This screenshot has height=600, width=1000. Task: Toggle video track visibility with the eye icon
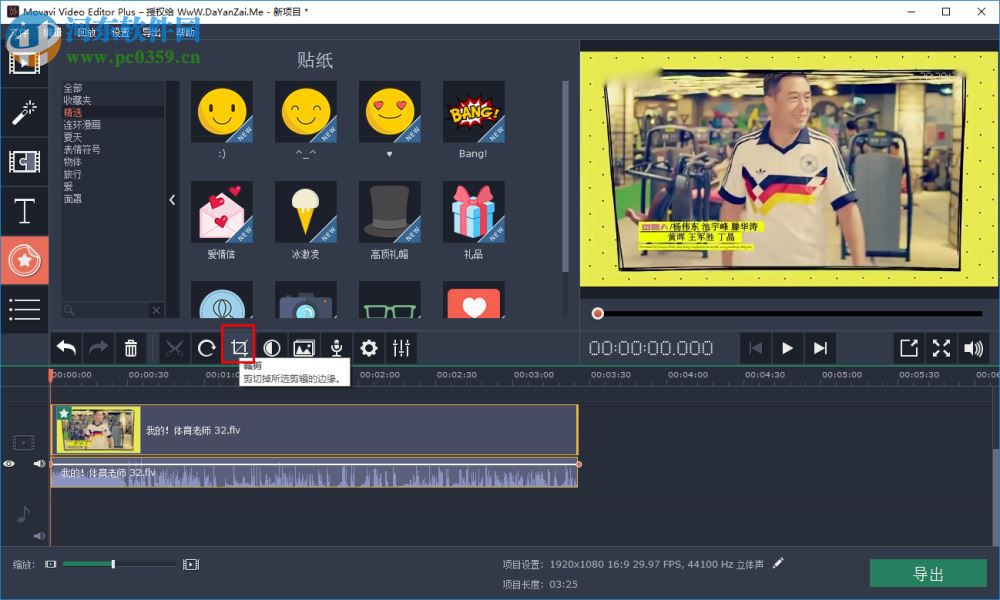click(9, 463)
